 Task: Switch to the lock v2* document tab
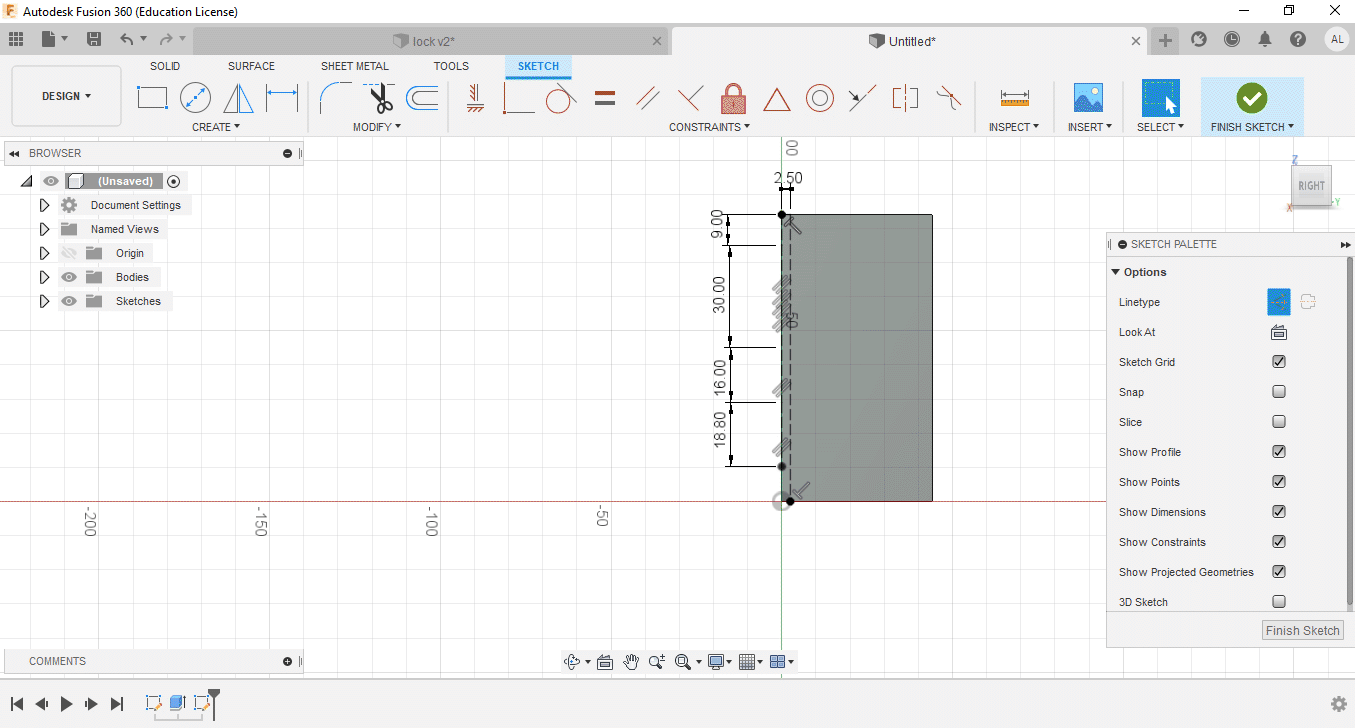pos(431,41)
